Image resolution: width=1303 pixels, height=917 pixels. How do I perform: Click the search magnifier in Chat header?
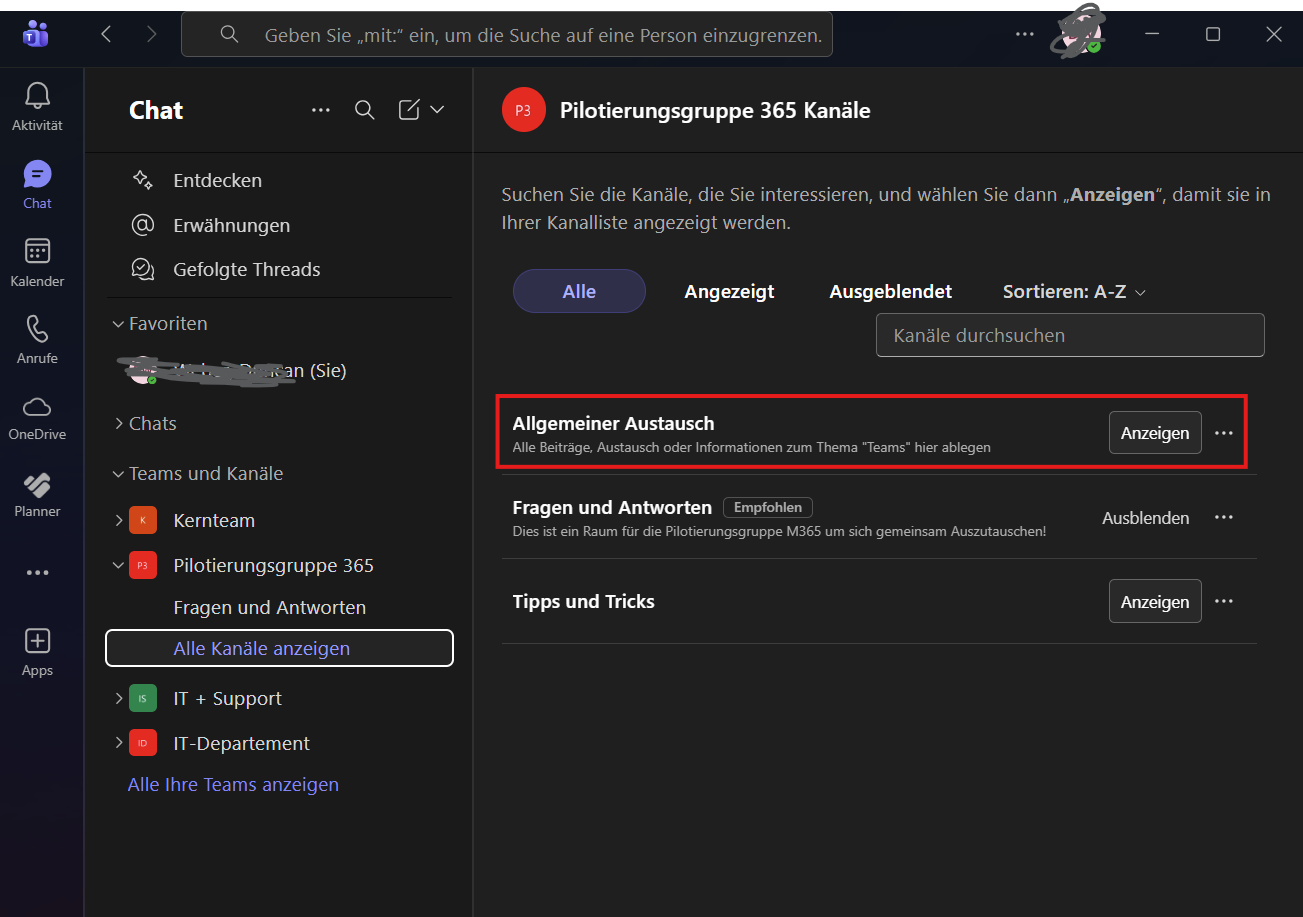pyautogui.click(x=365, y=110)
